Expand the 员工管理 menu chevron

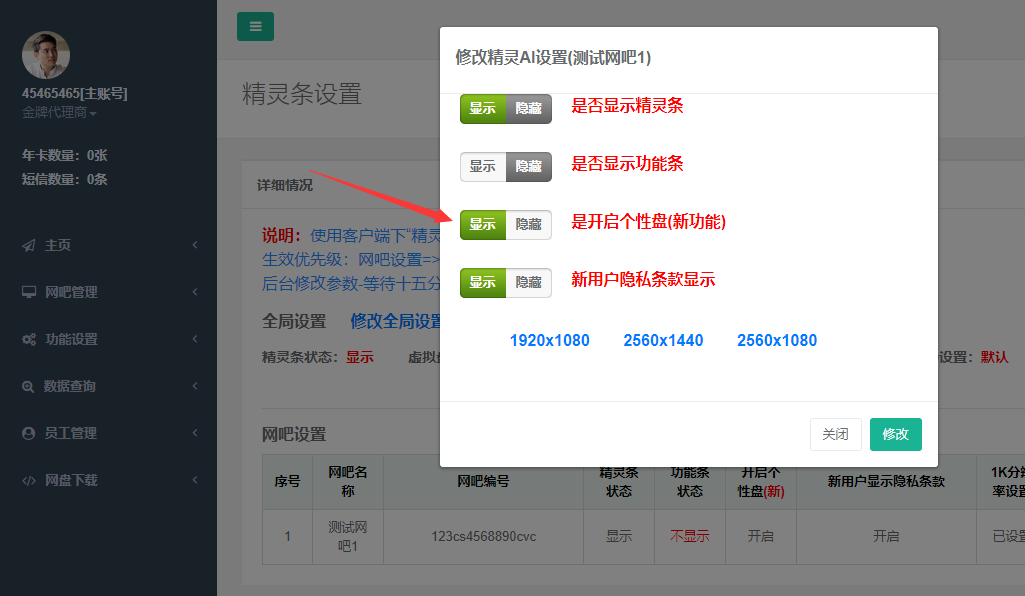[x=195, y=433]
